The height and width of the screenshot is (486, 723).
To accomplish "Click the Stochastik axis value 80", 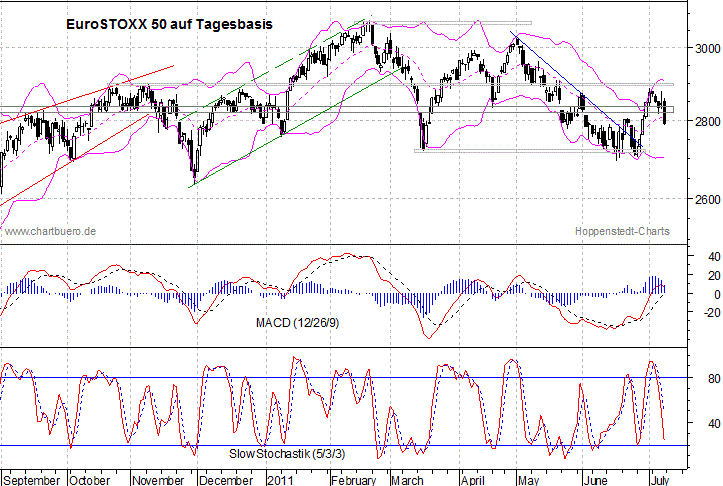I will (x=714, y=379).
